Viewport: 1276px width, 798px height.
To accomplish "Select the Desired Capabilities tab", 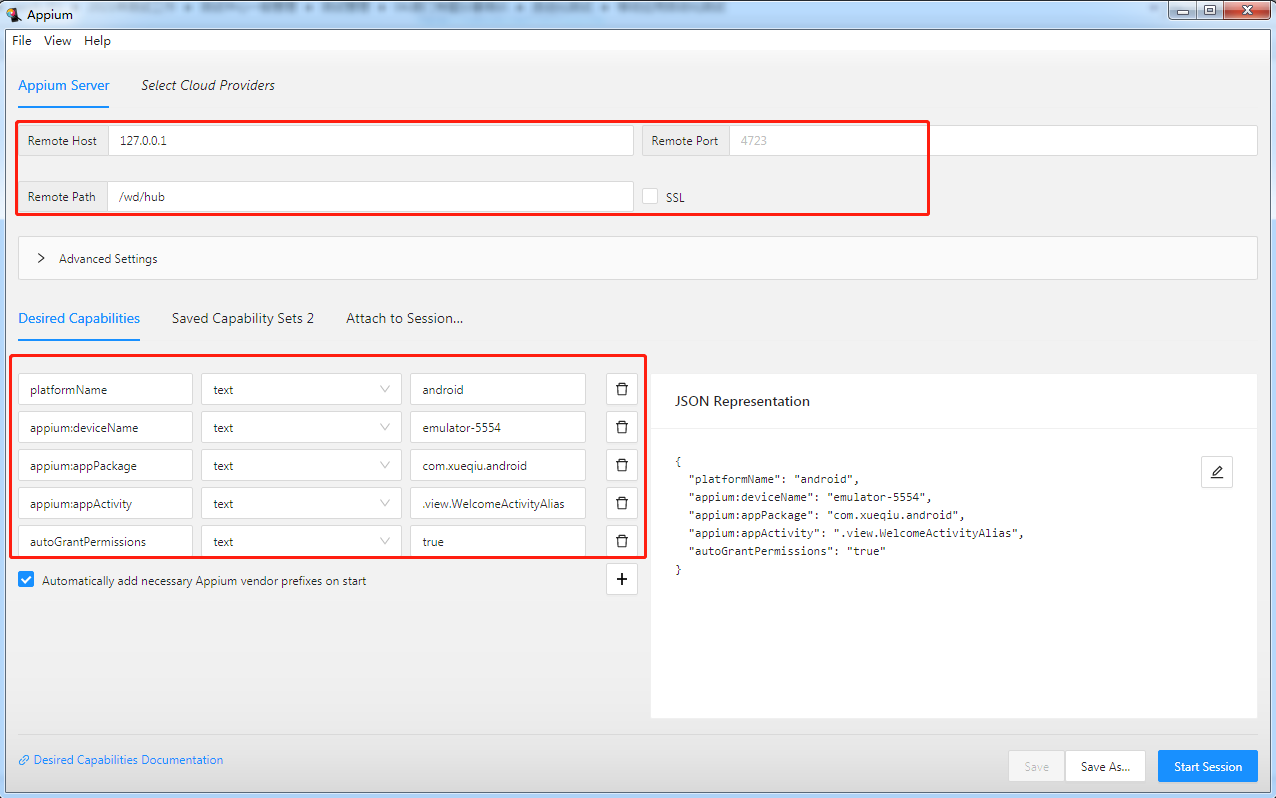I will [x=79, y=318].
